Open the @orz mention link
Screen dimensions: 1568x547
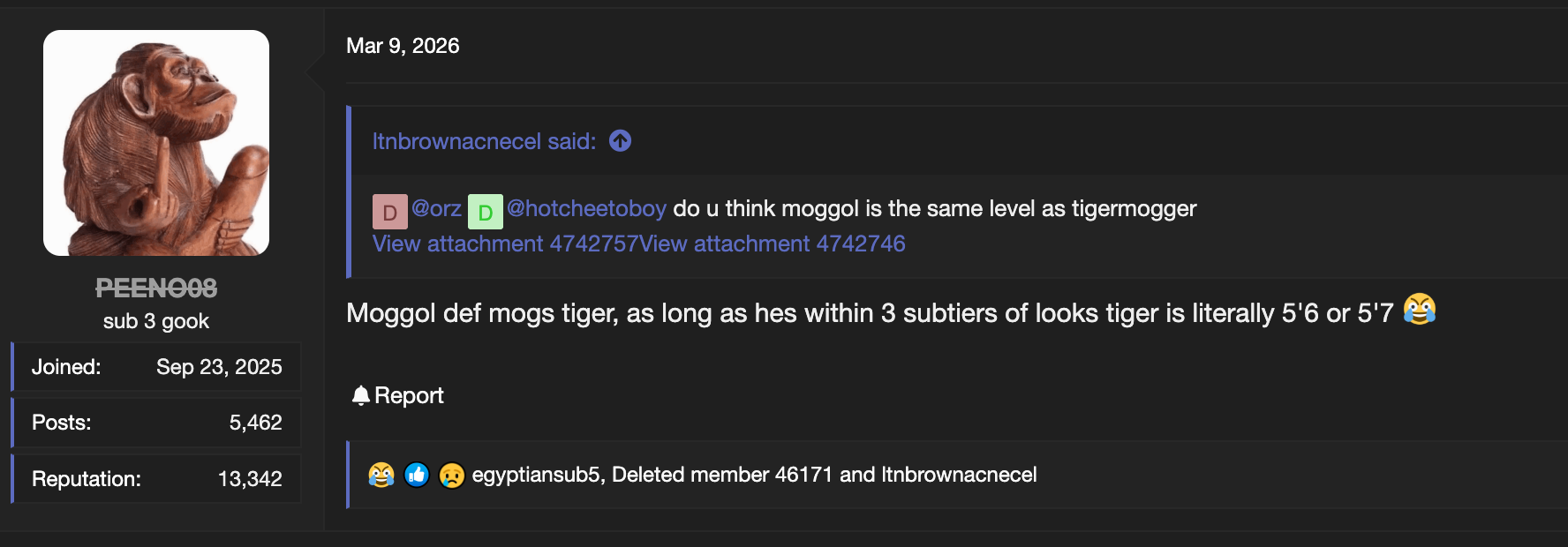click(436, 209)
